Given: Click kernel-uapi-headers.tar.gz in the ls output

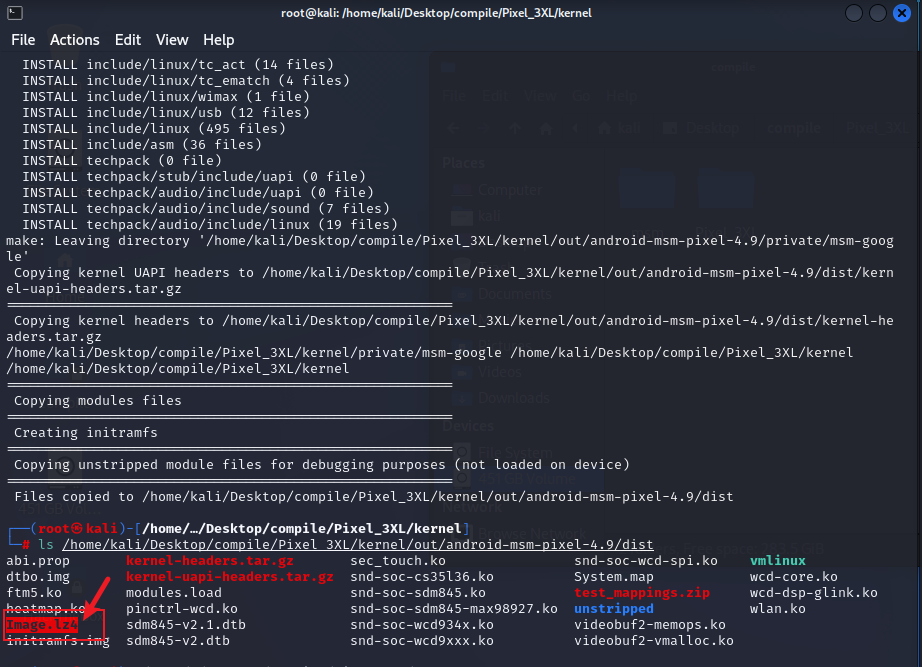Looking at the screenshot, I should (230, 577).
